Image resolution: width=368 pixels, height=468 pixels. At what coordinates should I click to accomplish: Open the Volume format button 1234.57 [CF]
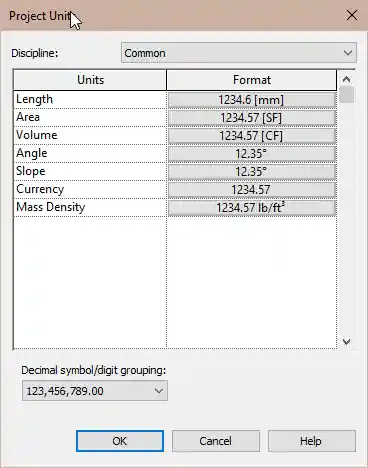252,136
